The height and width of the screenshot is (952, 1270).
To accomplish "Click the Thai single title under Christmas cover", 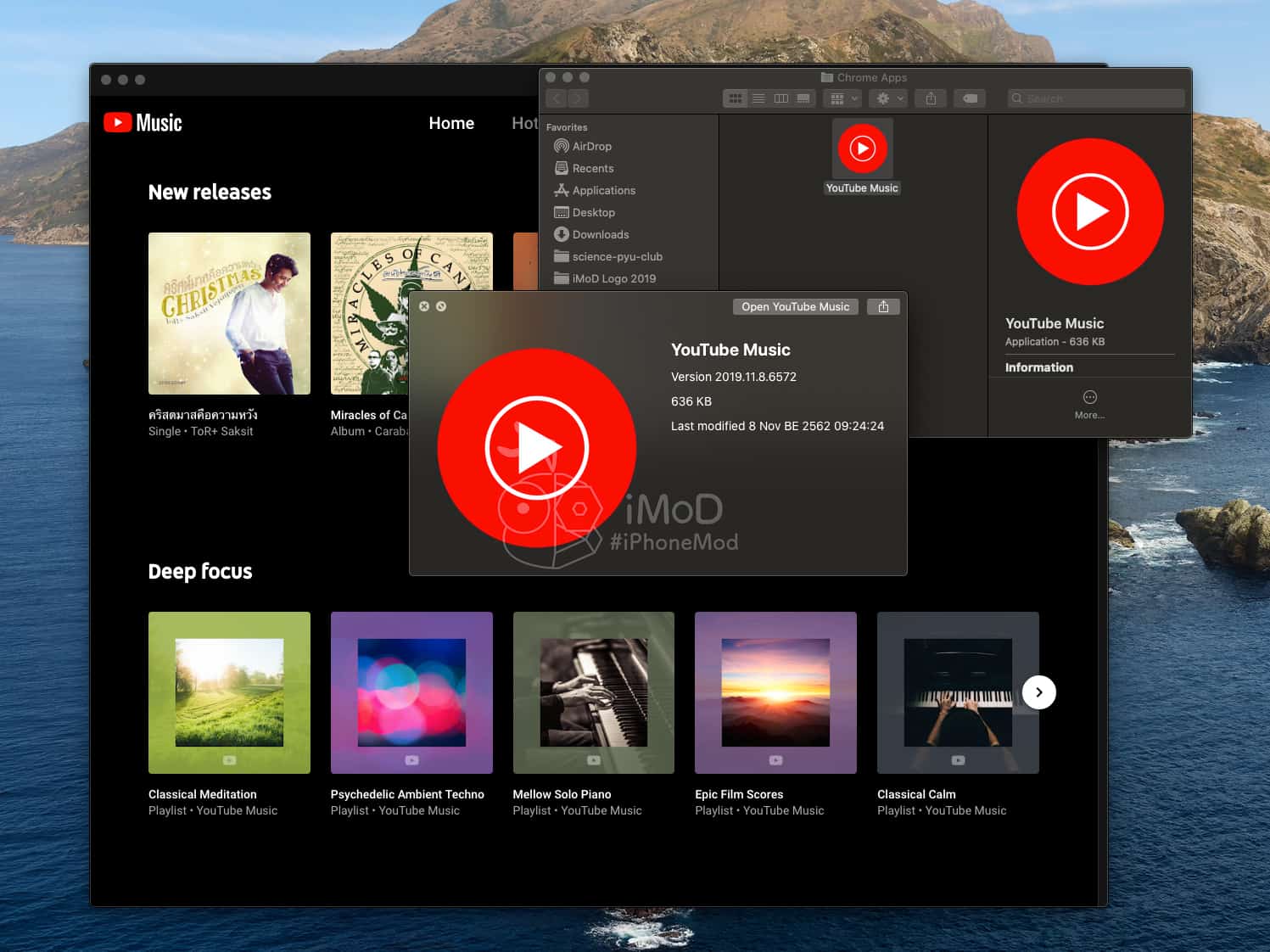I will pyautogui.click(x=203, y=415).
